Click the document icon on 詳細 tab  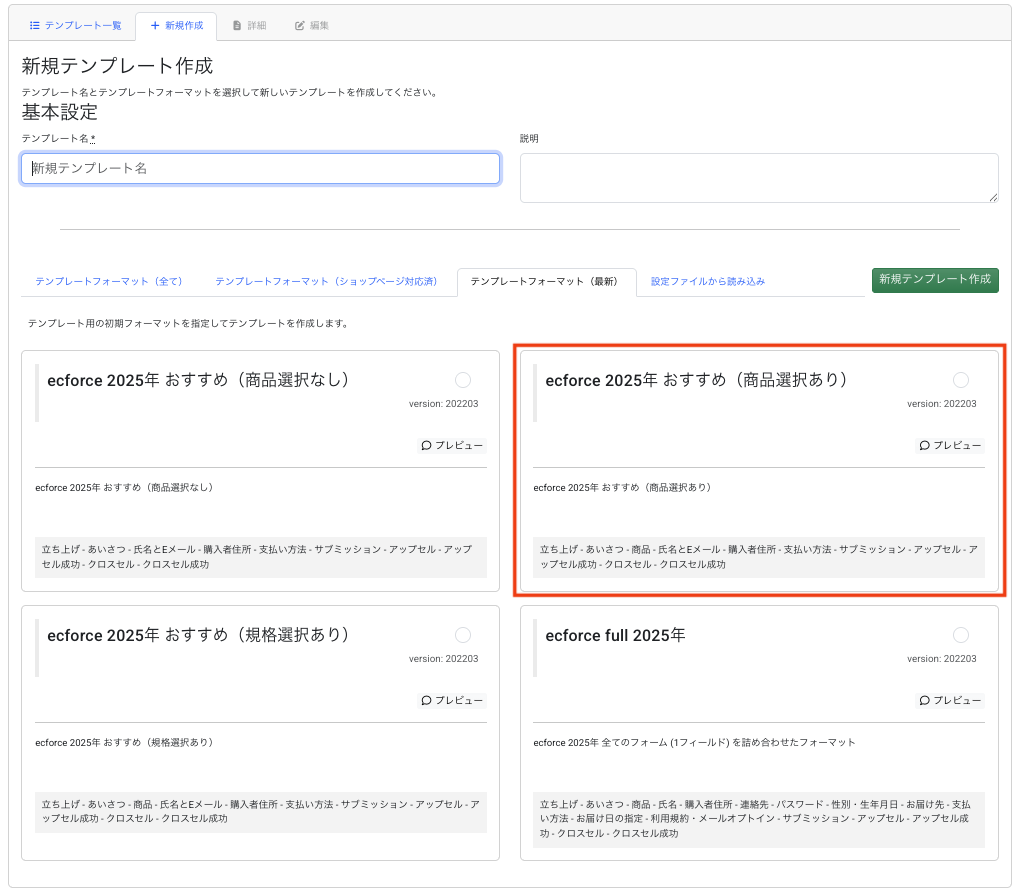pyautogui.click(x=237, y=25)
